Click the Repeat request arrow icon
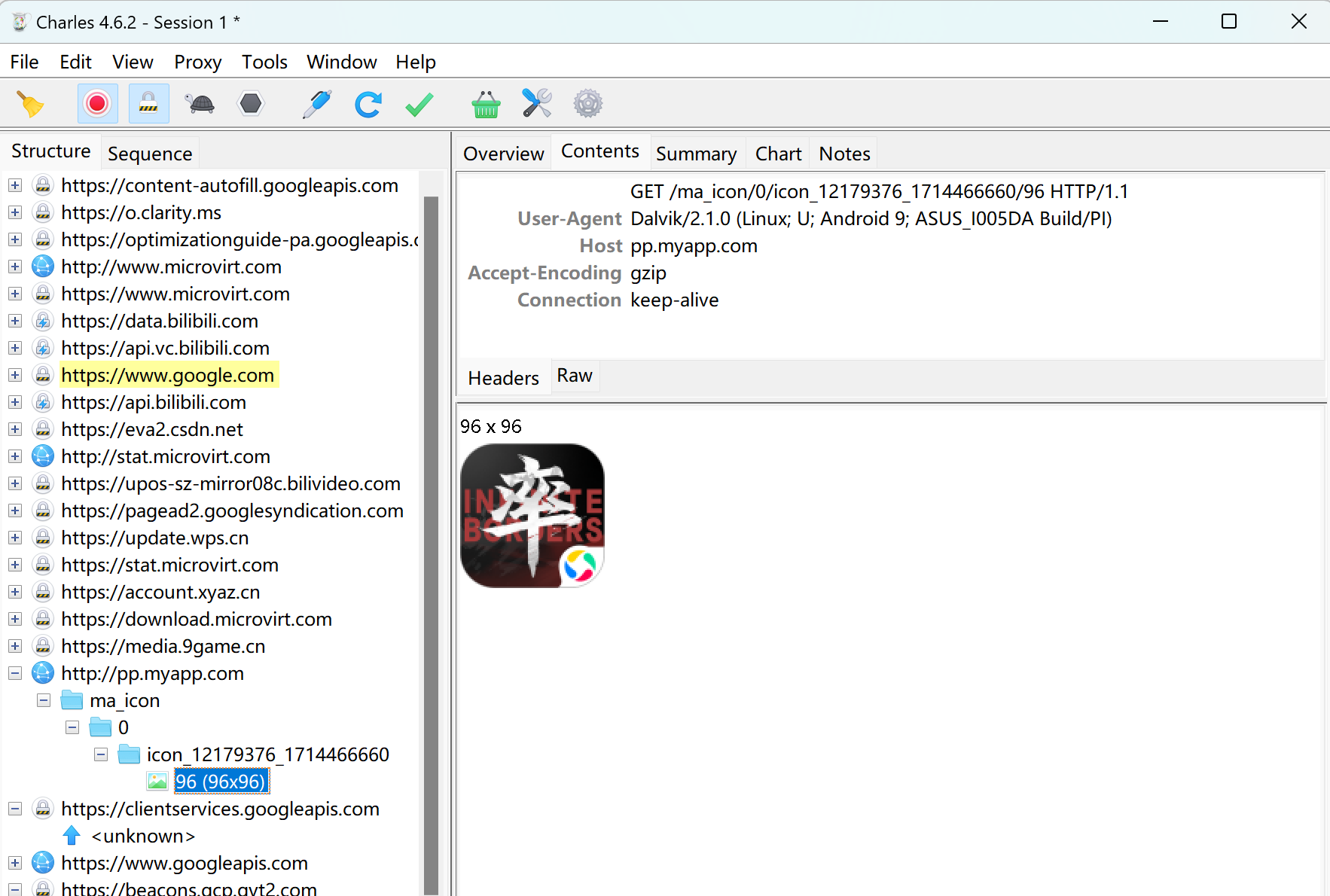 368,104
